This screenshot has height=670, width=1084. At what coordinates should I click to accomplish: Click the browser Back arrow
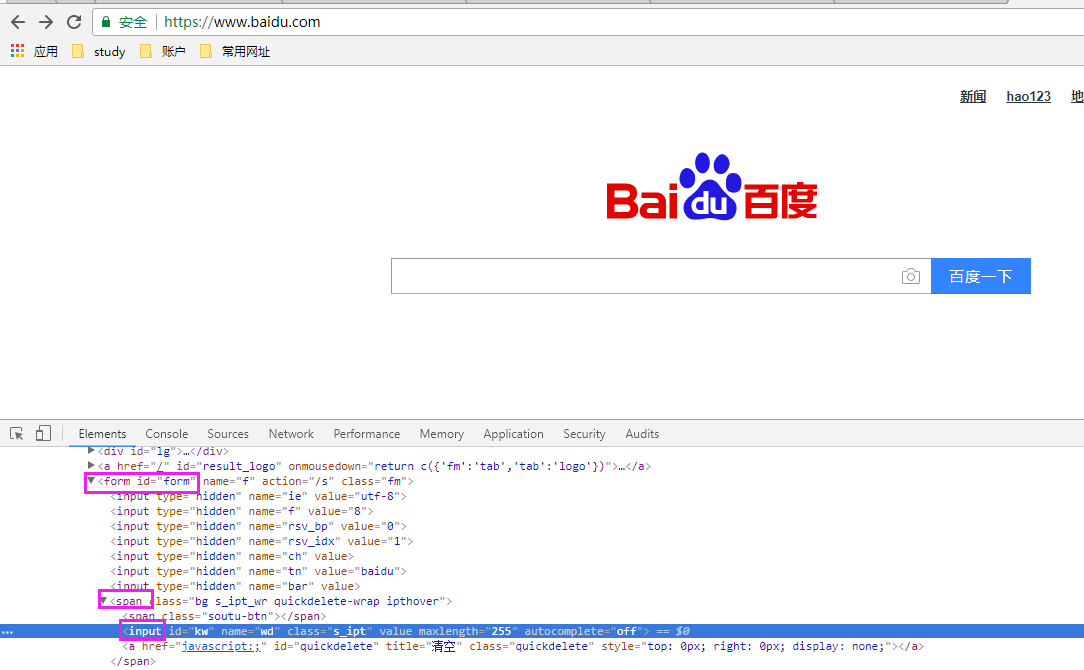coord(18,22)
